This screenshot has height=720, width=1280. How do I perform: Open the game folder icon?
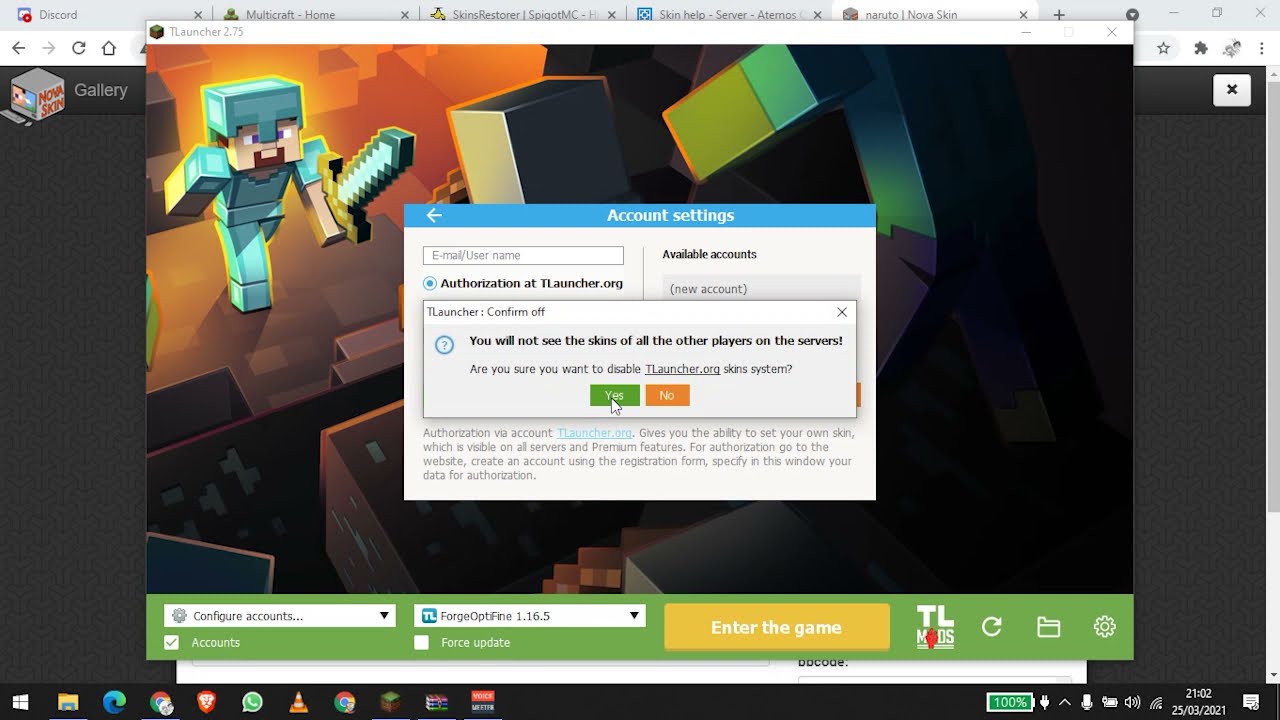tap(1048, 627)
